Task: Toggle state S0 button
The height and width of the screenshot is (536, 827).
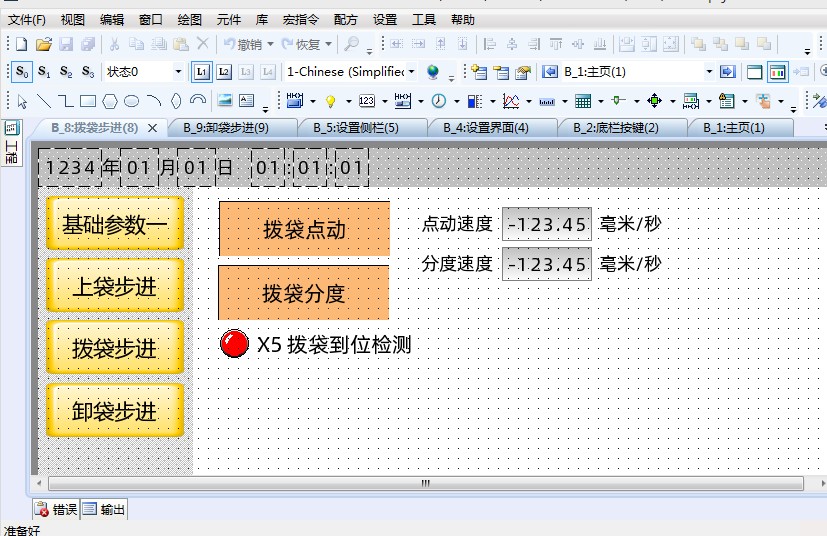Action: 22,72
